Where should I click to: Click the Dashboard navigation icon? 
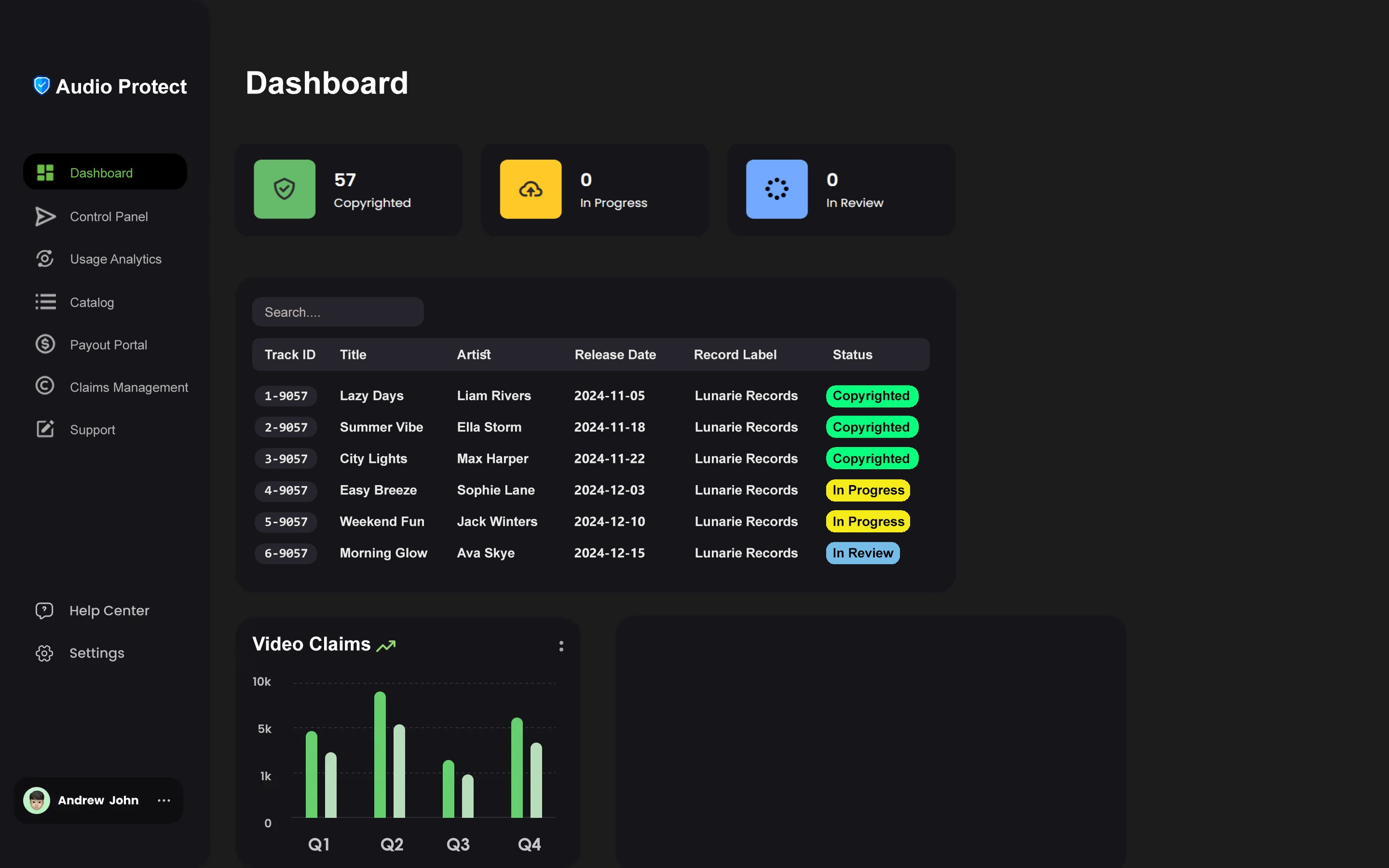pyautogui.click(x=44, y=172)
